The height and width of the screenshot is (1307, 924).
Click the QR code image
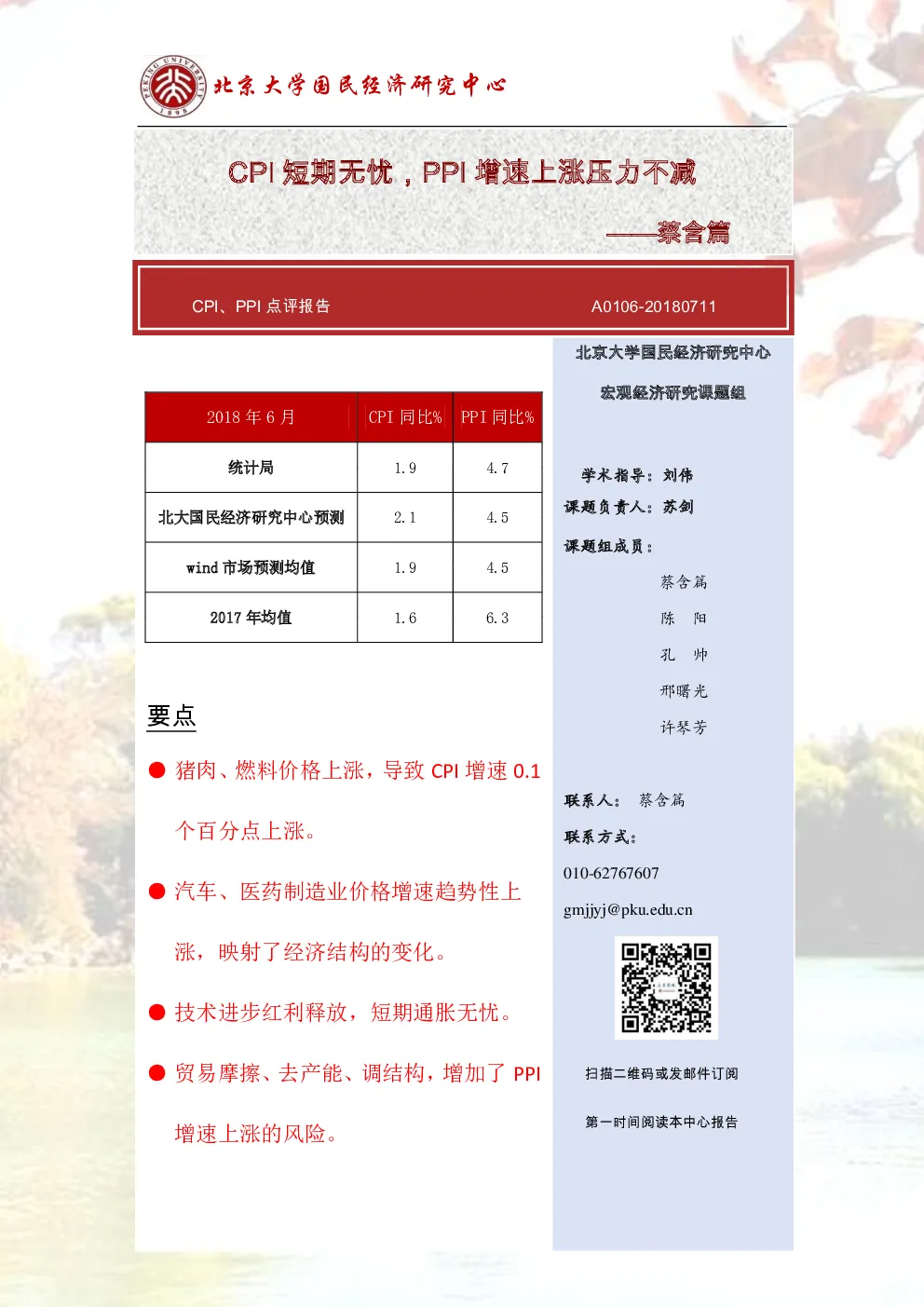point(666,987)
